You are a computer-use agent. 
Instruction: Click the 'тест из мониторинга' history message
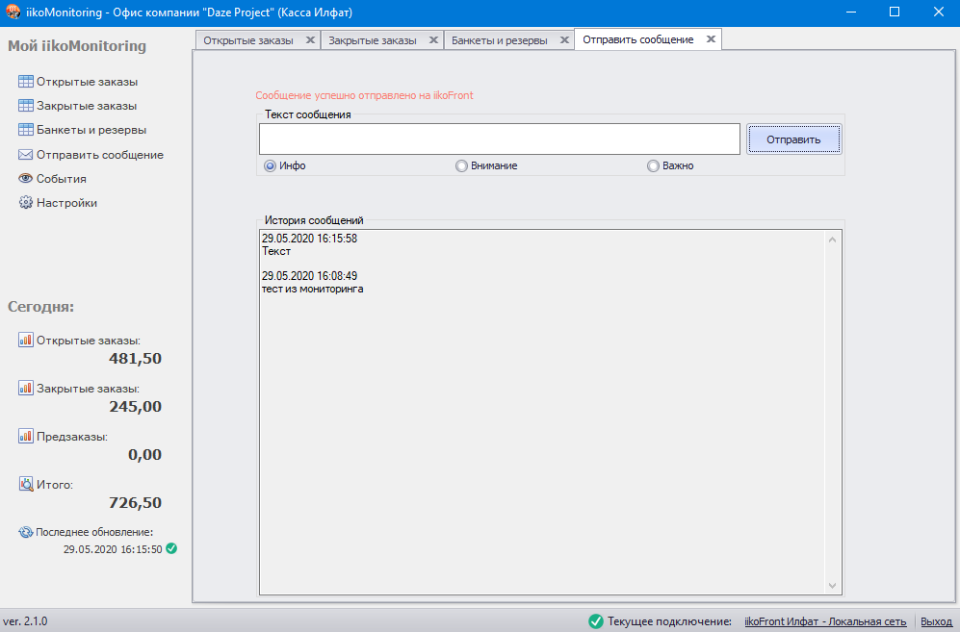click(312, 289)
